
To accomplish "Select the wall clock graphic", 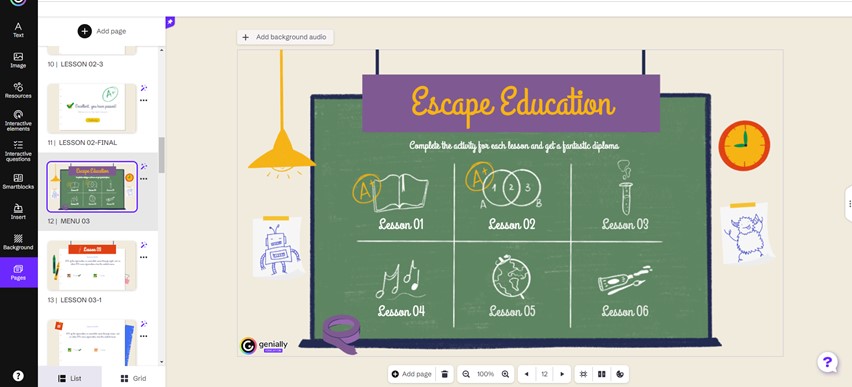I will (x=744, y=146).
